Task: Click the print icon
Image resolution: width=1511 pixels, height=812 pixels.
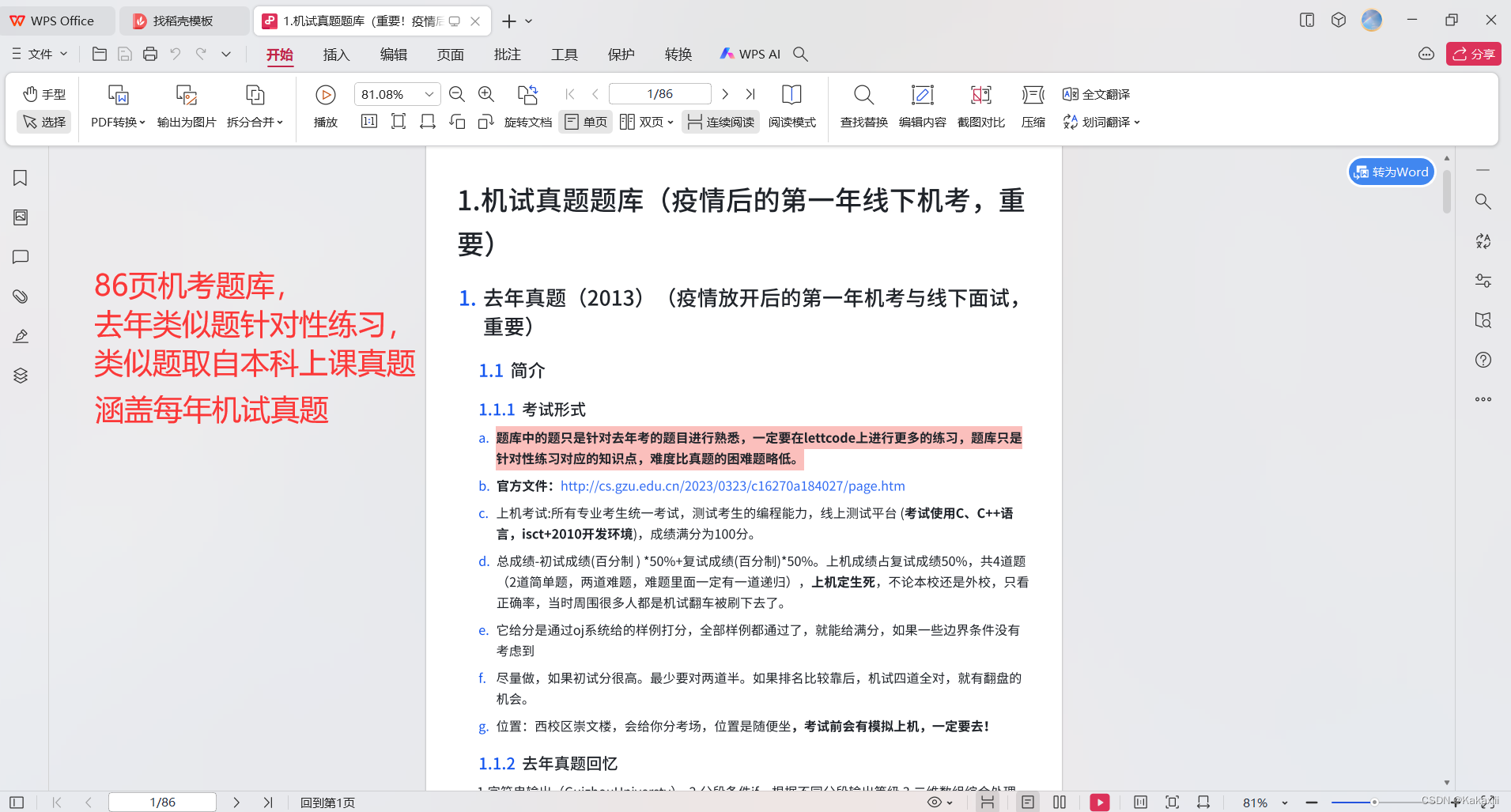Action: point(150,54)
